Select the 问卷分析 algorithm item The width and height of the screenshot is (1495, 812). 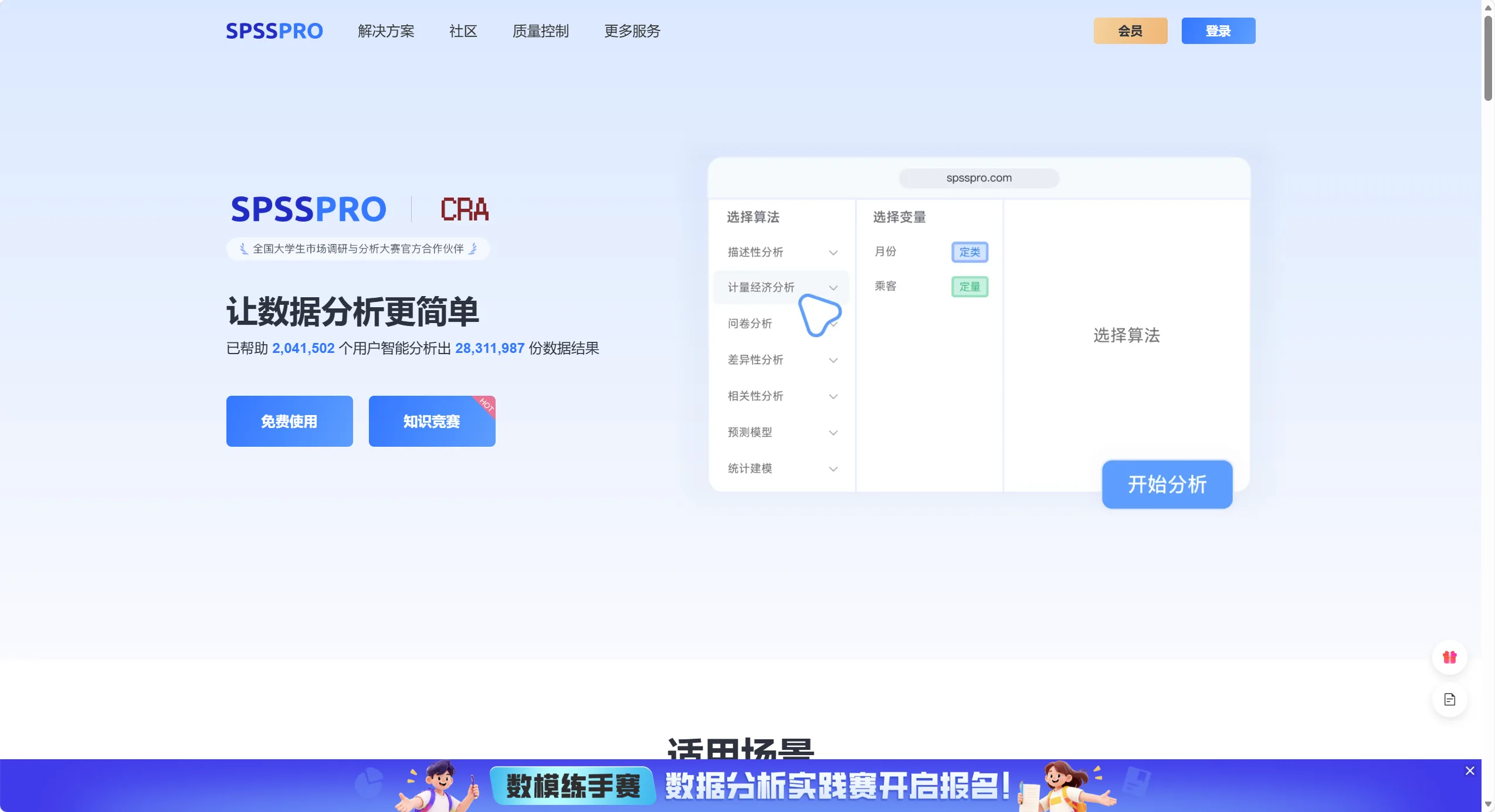(x=750, y=324)
